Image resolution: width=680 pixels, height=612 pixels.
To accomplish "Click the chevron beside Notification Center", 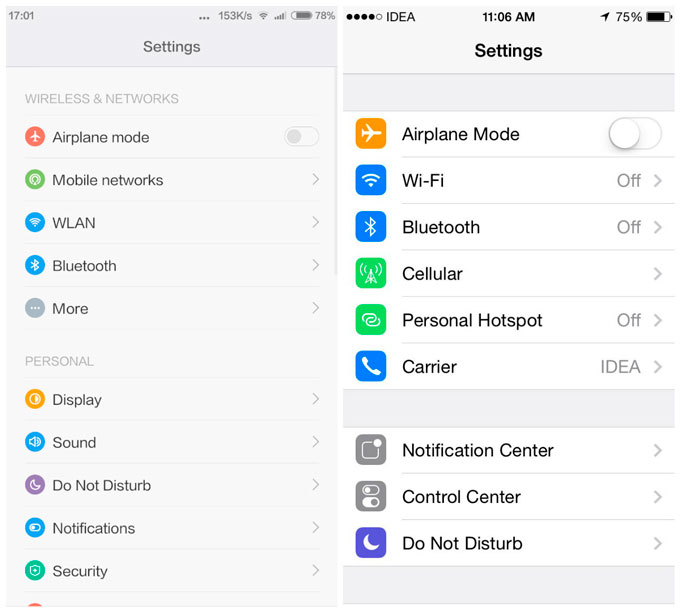I will (x=658, y=451).
